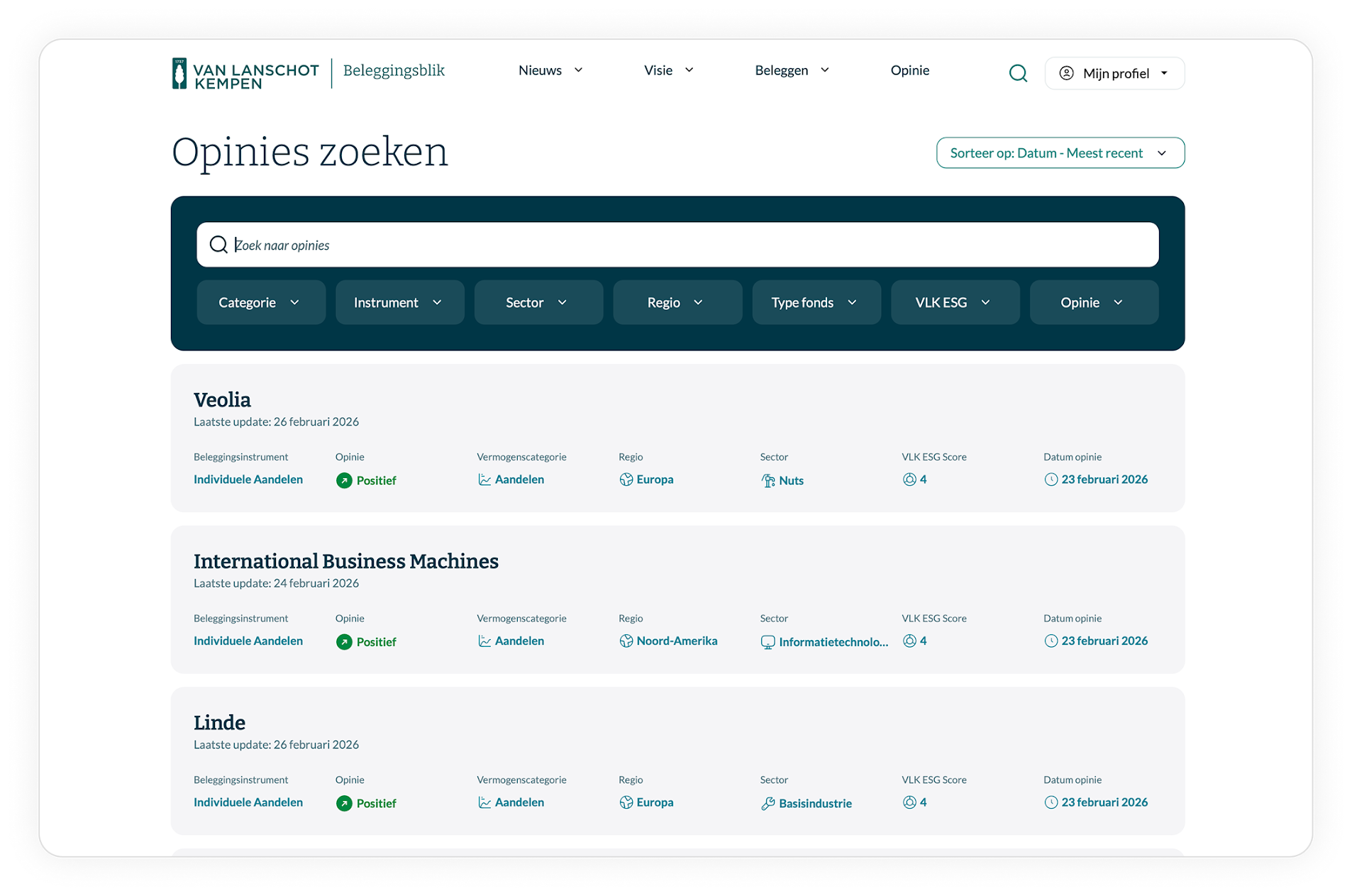
Task: Focus the Zoek naar opinies search field
Action: [x=677, y=245]
